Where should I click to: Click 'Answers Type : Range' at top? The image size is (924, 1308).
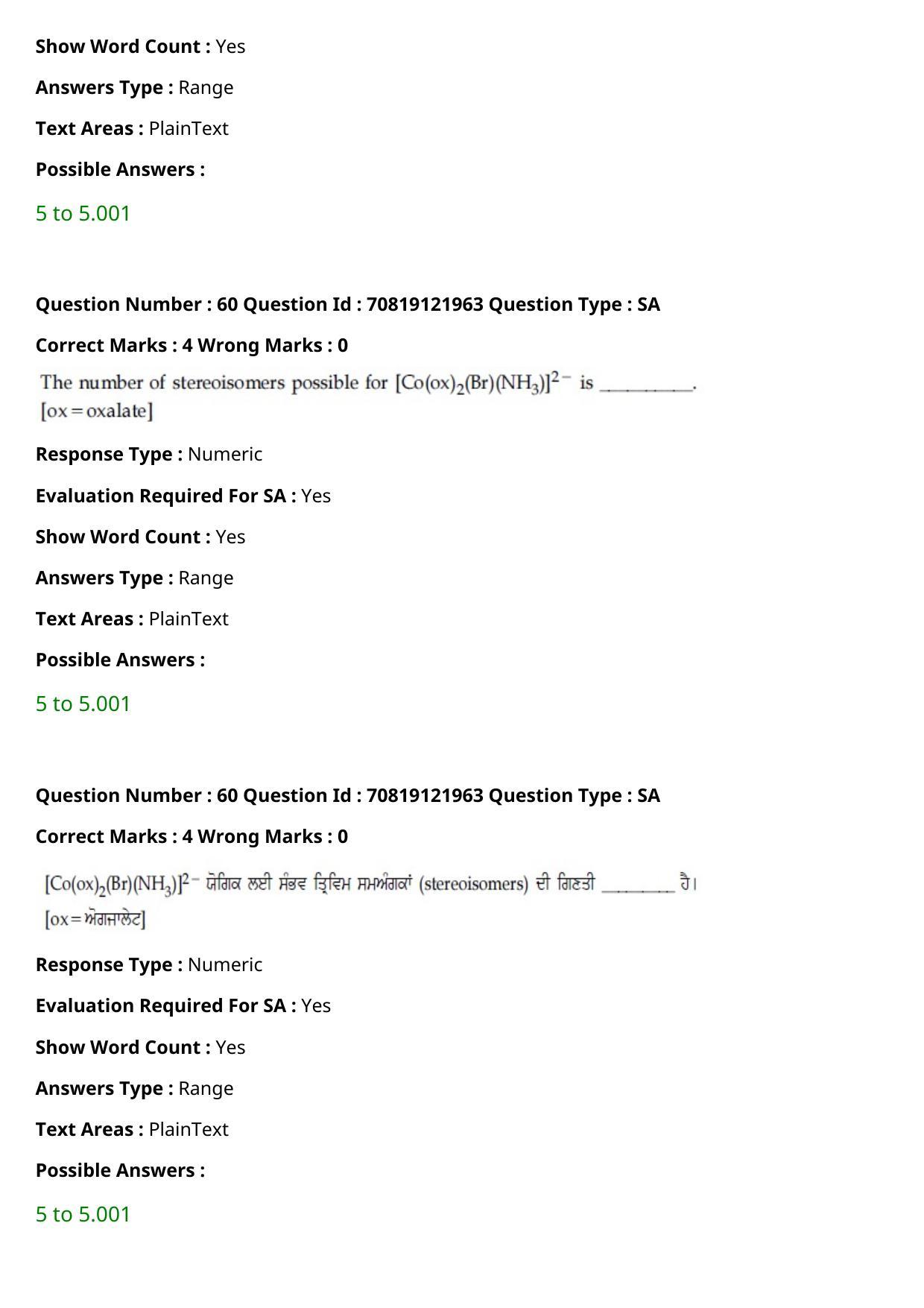(x=134, y=87)
